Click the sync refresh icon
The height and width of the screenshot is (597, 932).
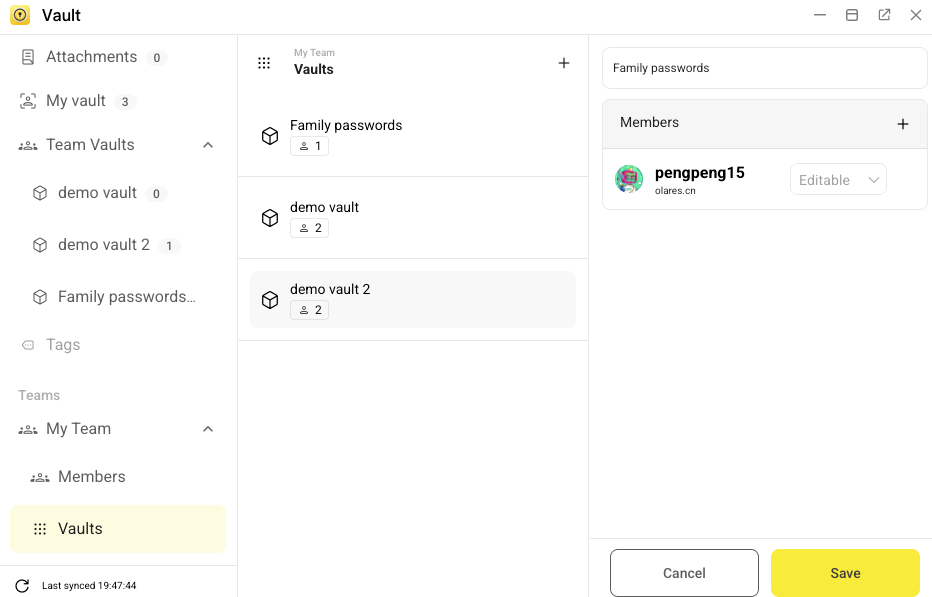click(22, 586)
